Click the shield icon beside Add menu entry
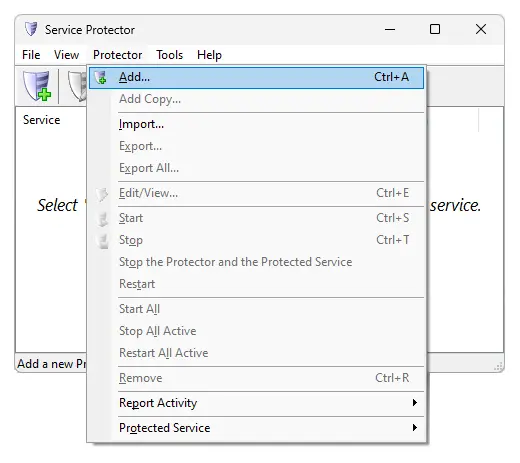 (100, 77)
